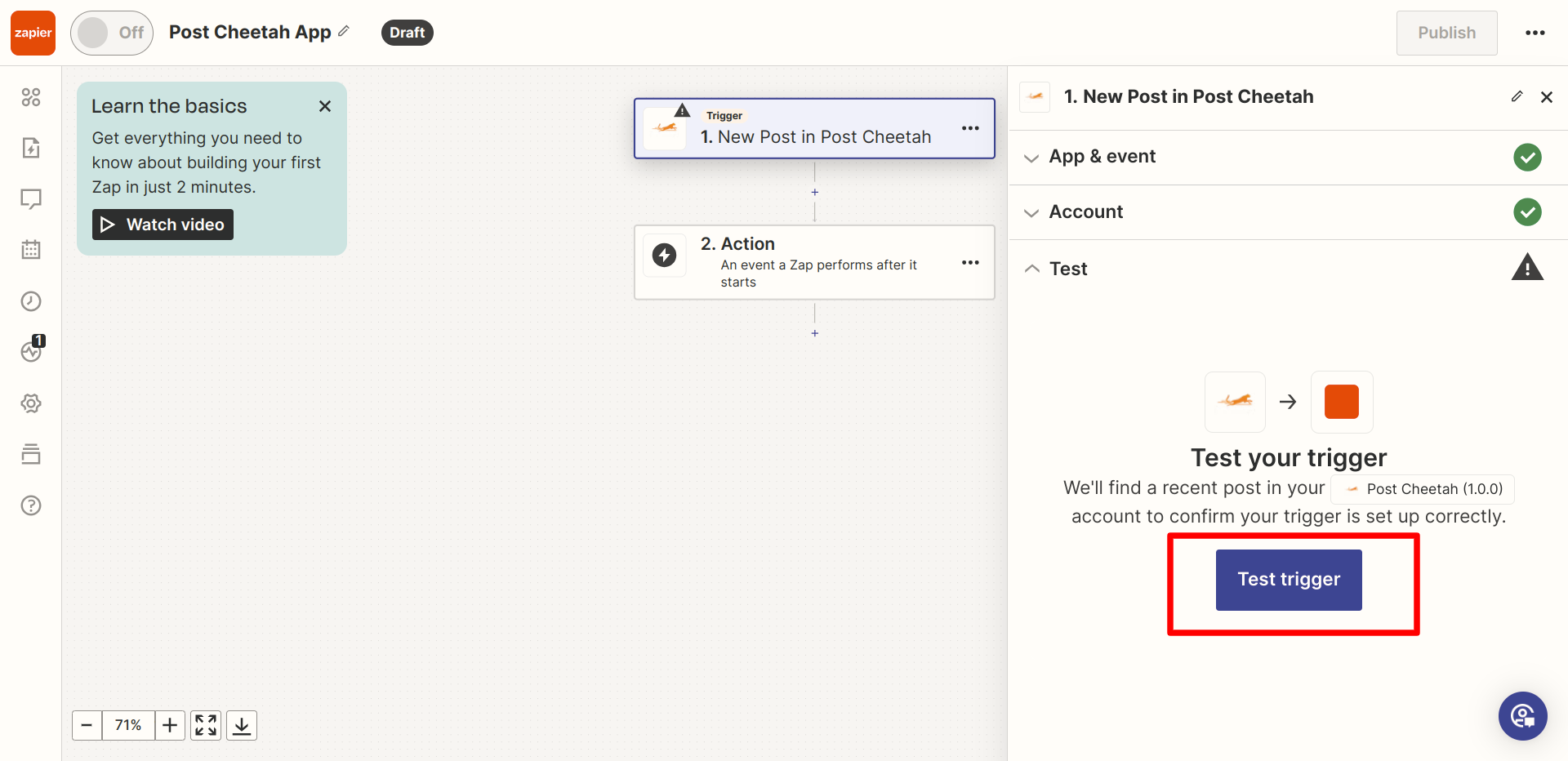
Task: Click the fit-to-view expand icon
Action: 206,725
